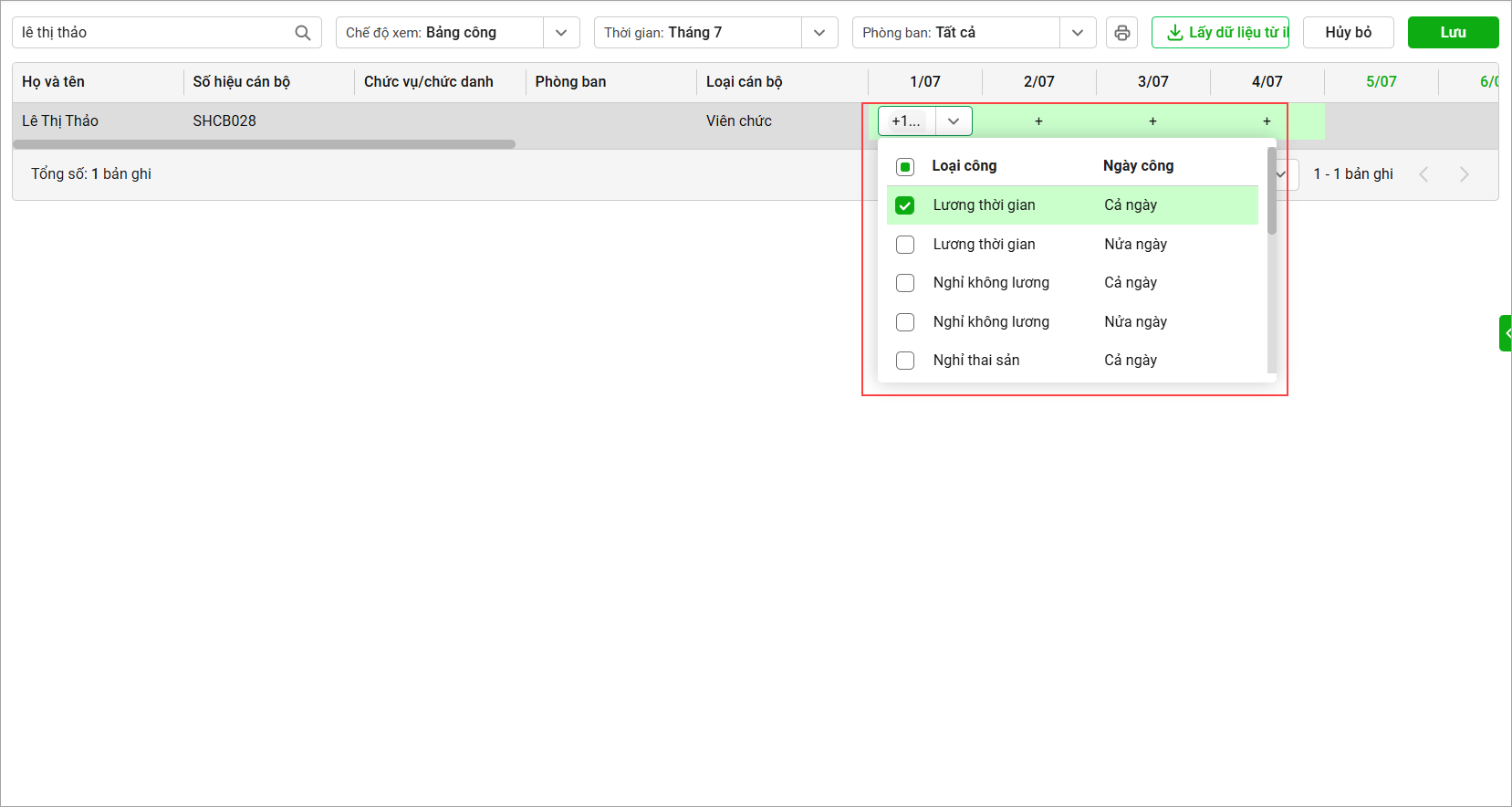Go to next page arrow
Screen dimensions: 1512x807
1464,174
